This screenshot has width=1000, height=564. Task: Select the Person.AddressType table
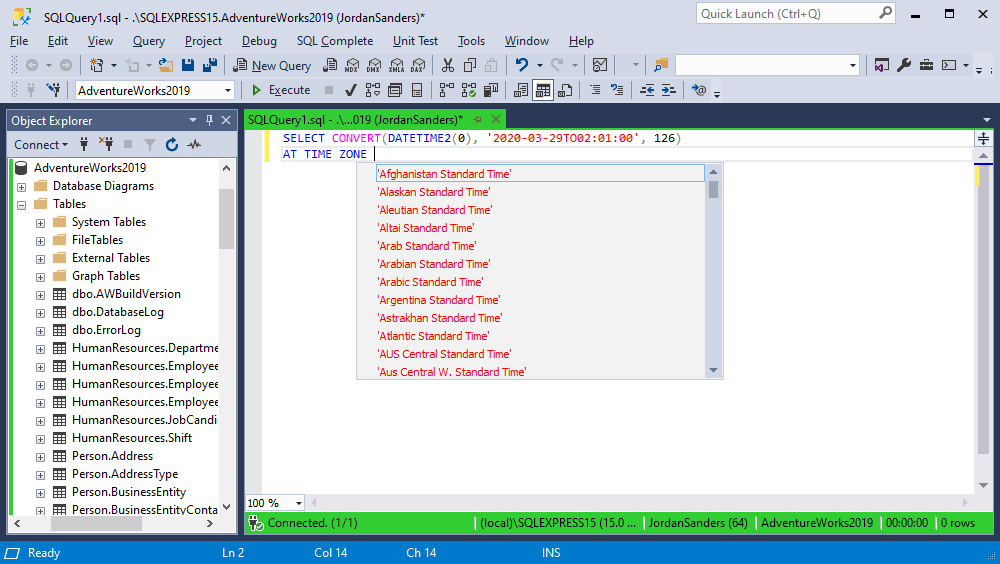pos(125,473)
